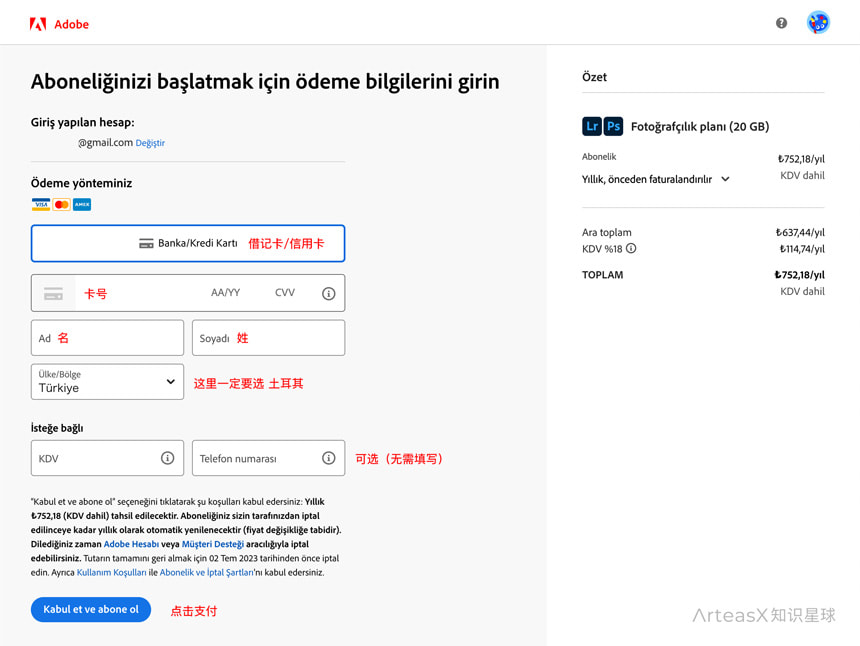
Task: Show KDV %18 info icon in summary
Action: 631,248
